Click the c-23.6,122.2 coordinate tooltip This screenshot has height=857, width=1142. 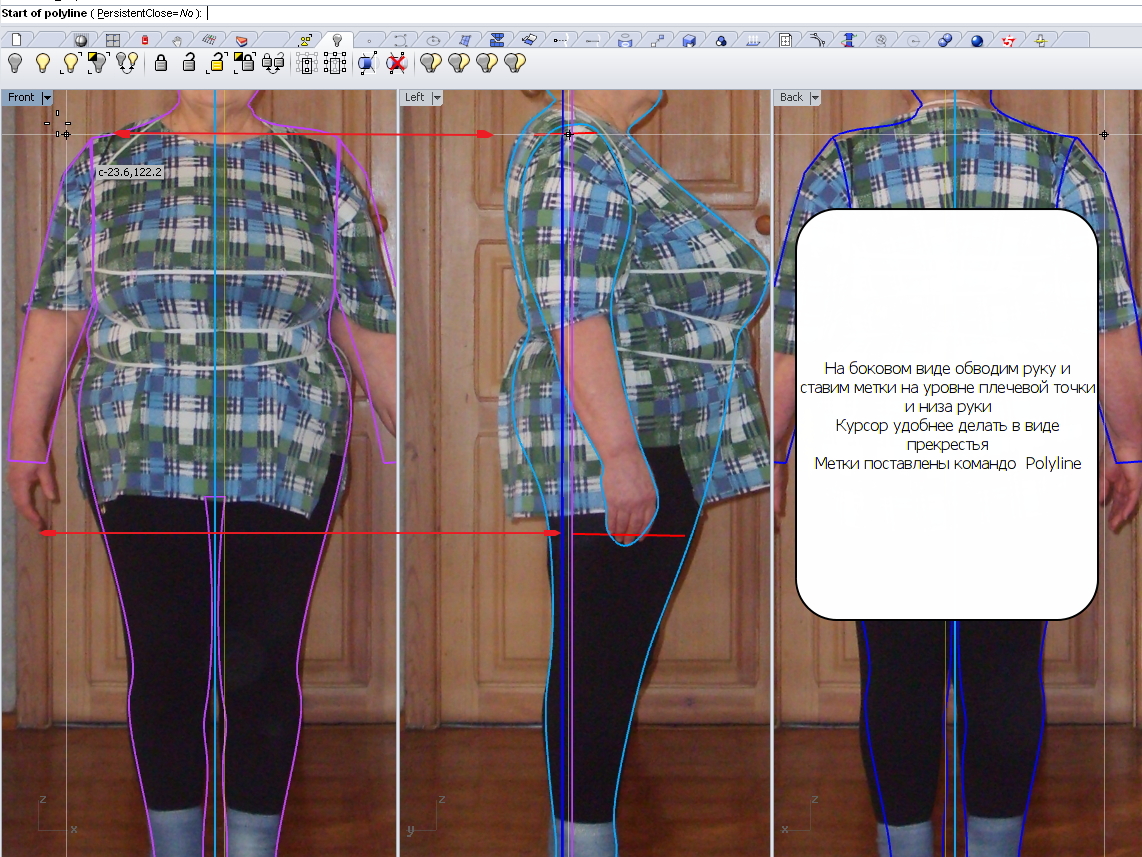[x=130, y=173]
